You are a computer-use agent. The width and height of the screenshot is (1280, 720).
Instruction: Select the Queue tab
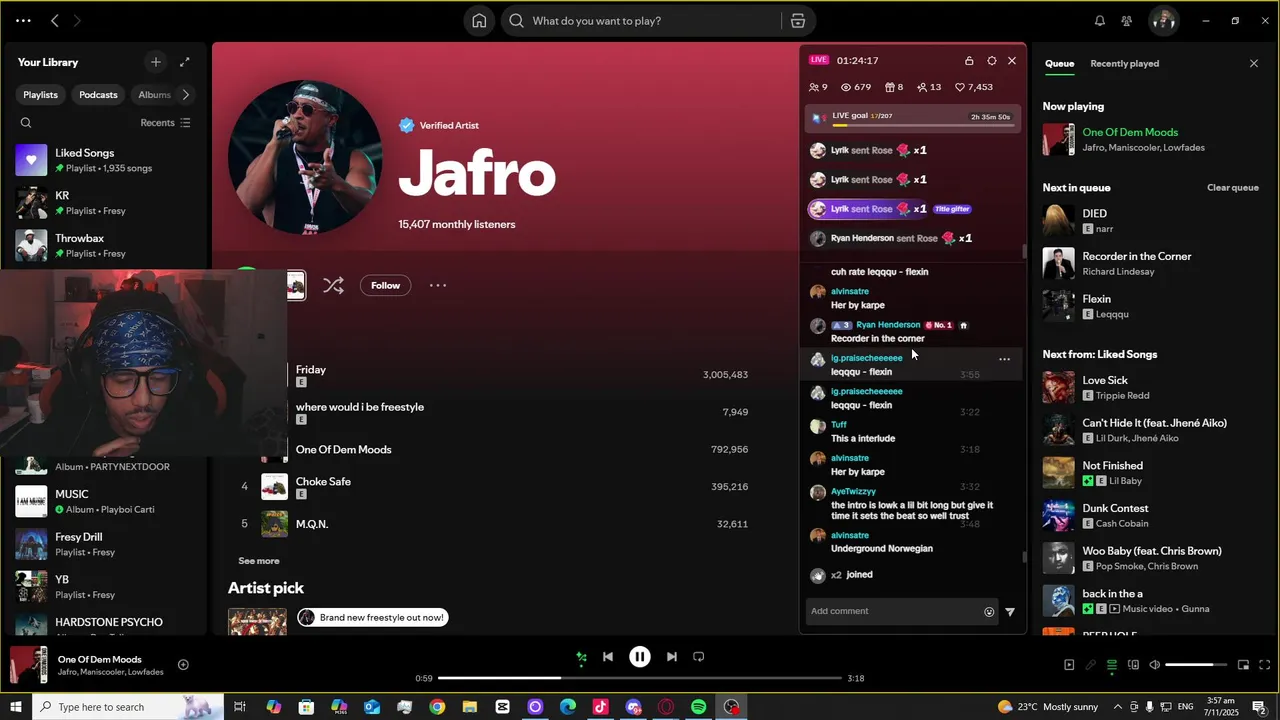(1059, 63)
